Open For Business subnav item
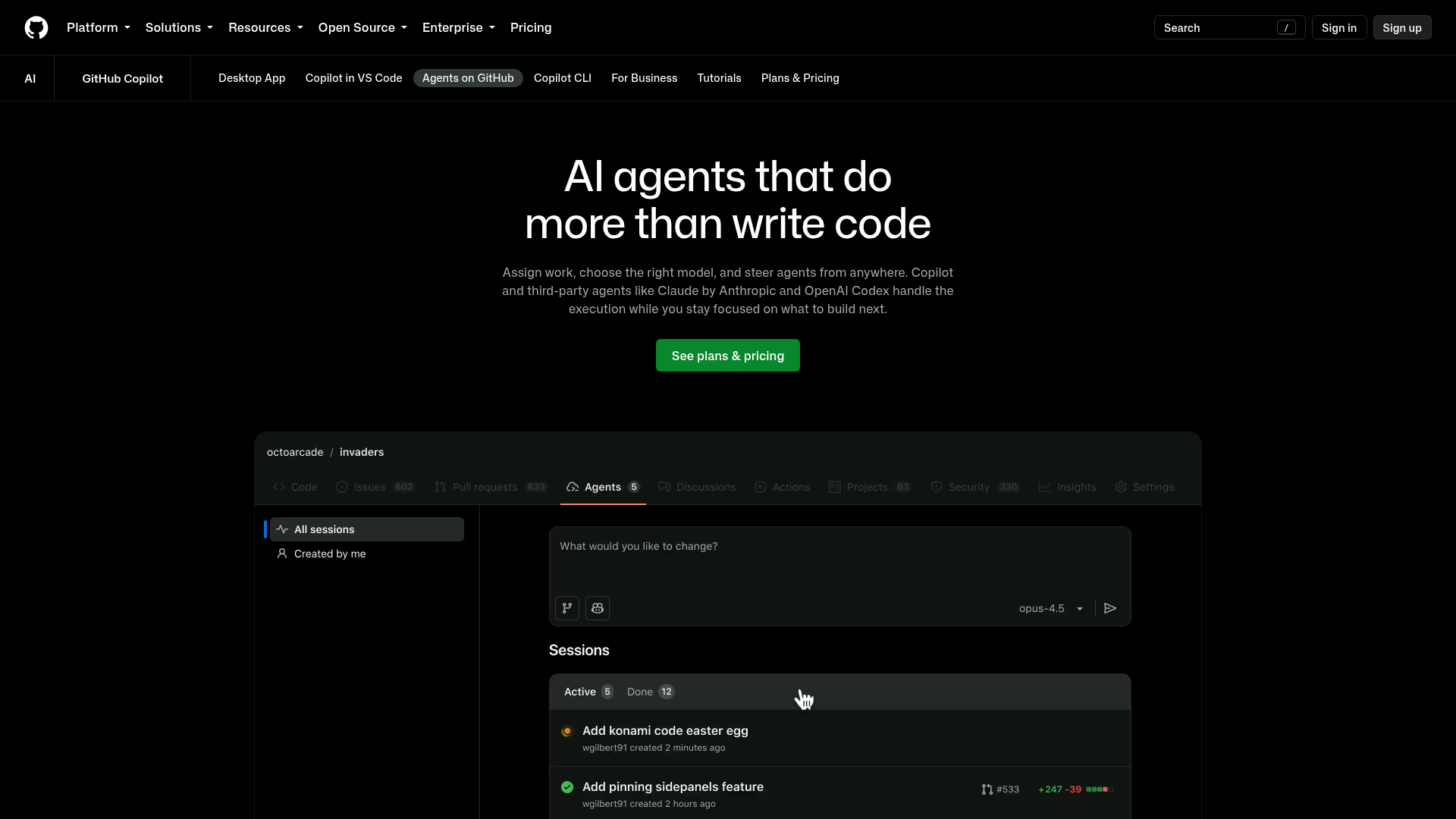 [x=644, y=78]
